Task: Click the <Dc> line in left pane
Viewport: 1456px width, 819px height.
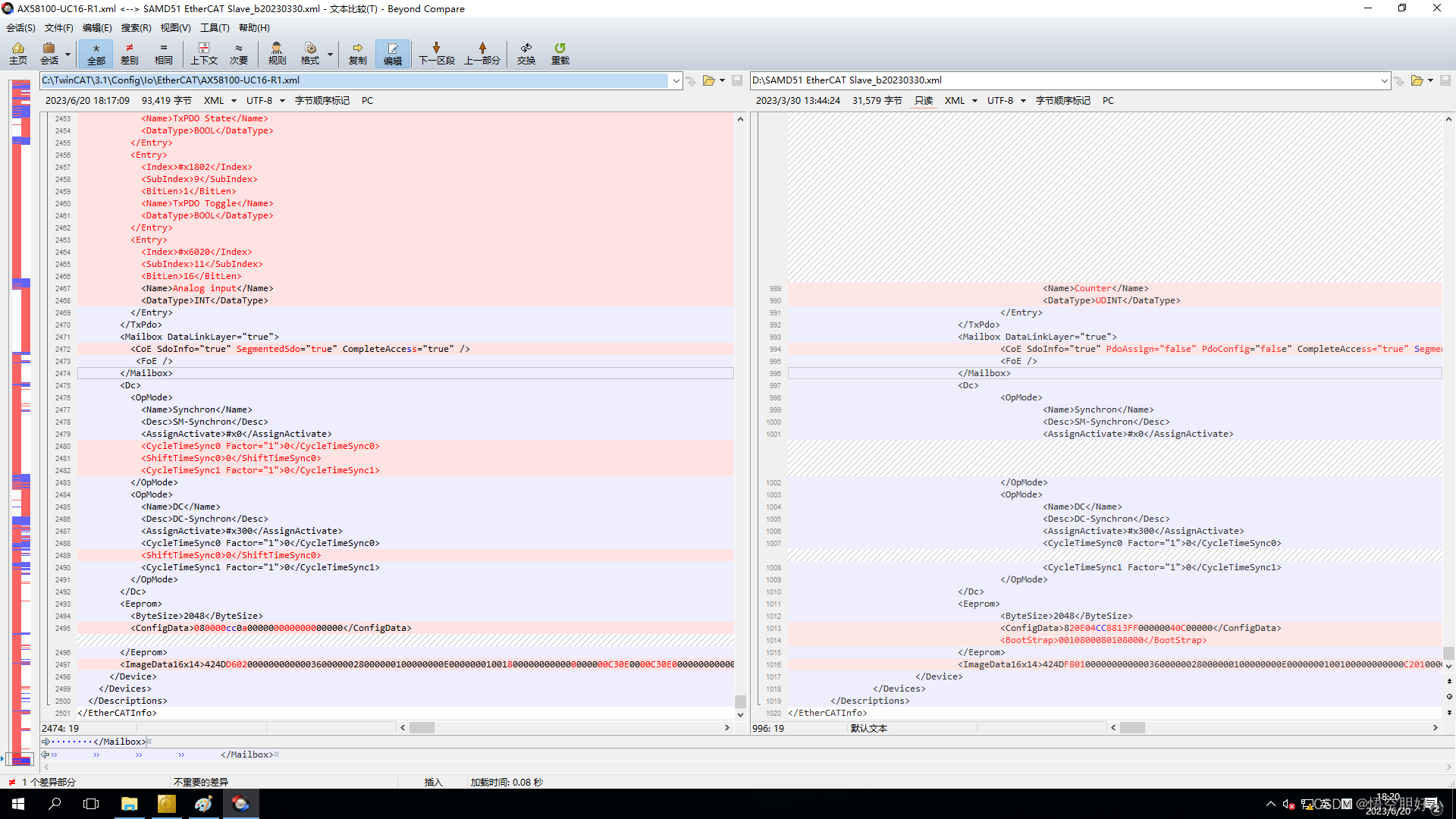Action: (406, 385)
